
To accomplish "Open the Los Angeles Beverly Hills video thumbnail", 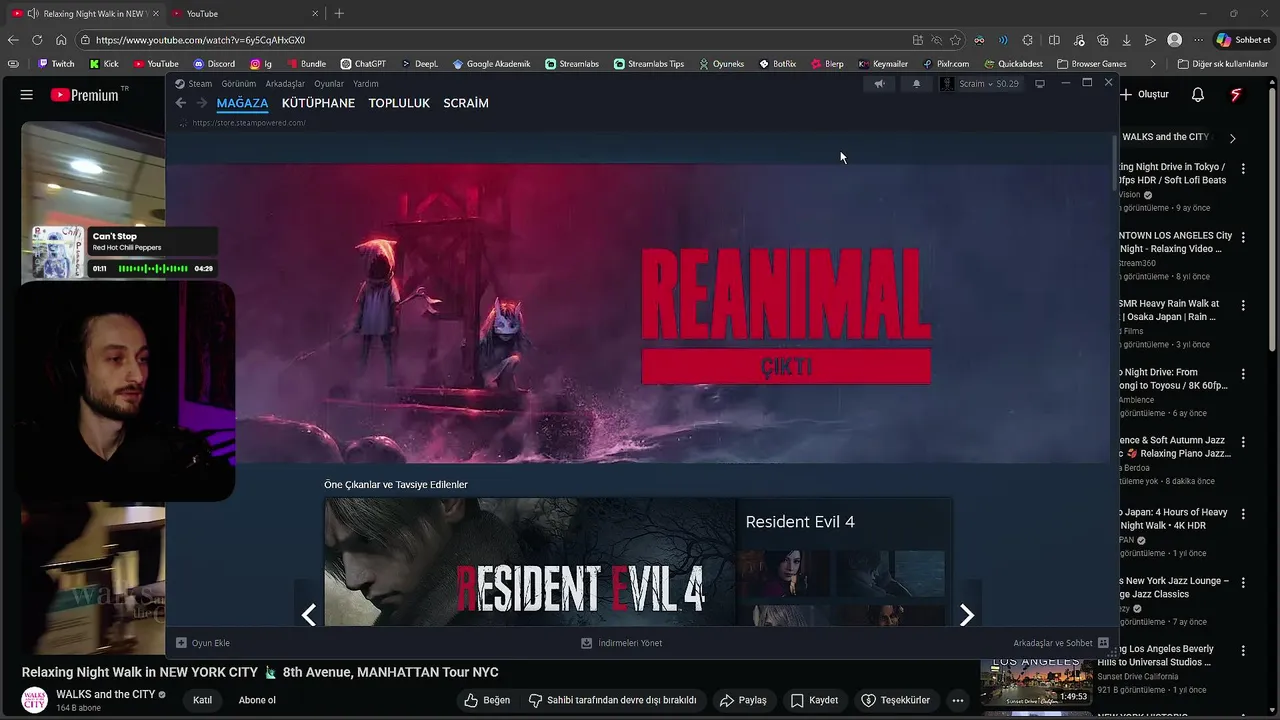I will pos(1036,681).
